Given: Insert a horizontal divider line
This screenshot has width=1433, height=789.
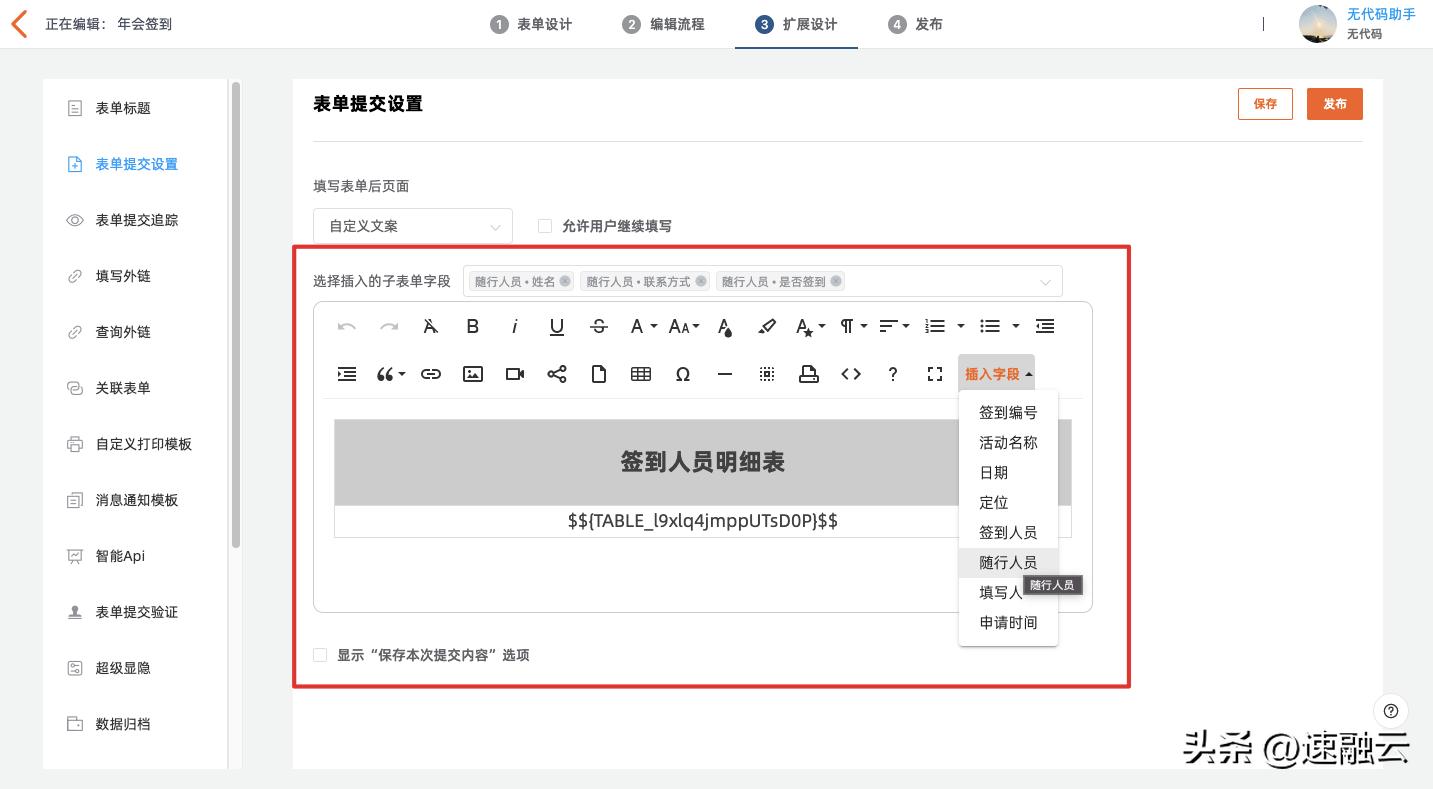Looking at the screenshot, I should pos(725,374).
